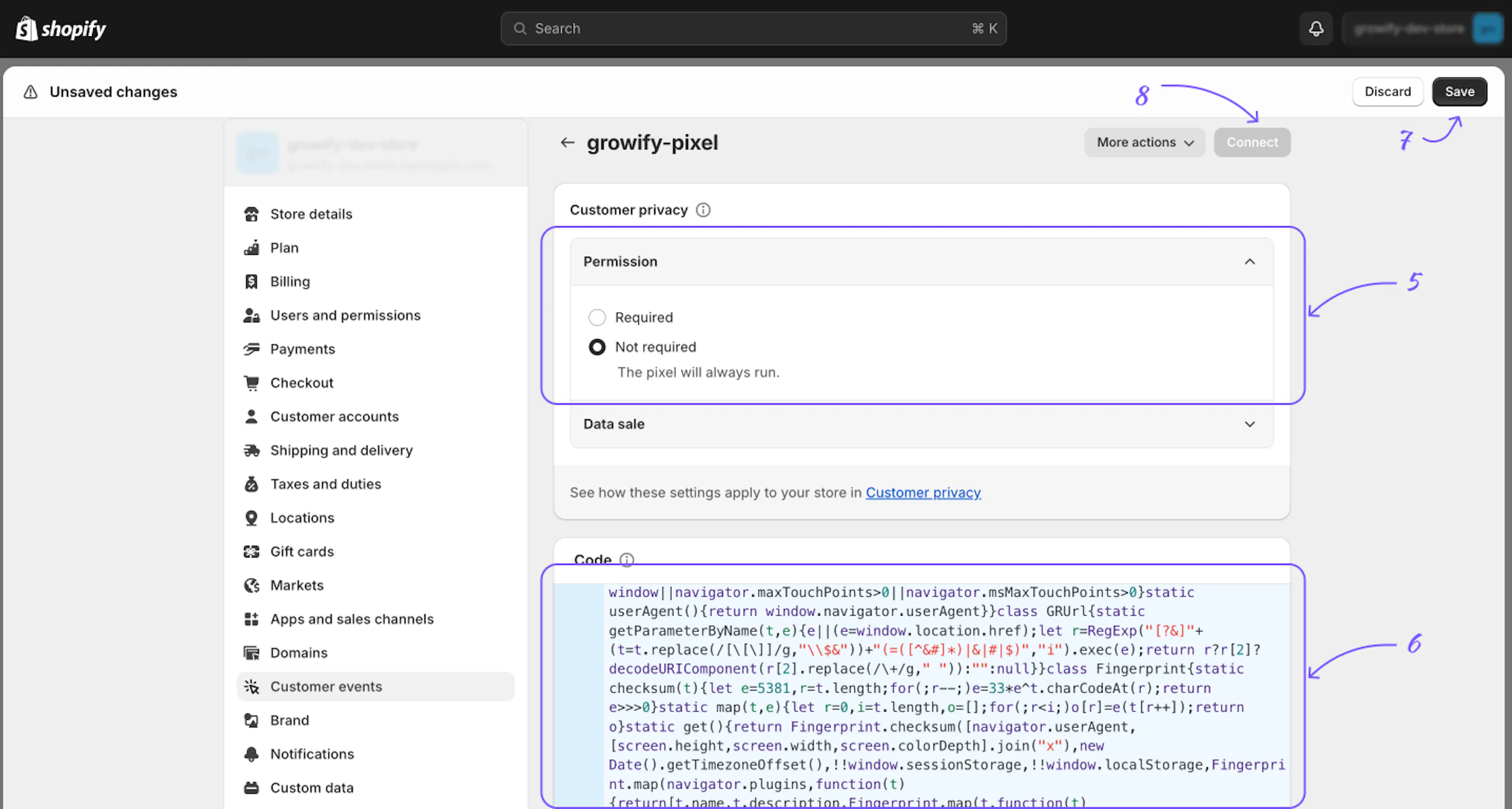Go to Shipping and delivery settings
This screenshot has height=809, width=1512.
tap(341, 450)
